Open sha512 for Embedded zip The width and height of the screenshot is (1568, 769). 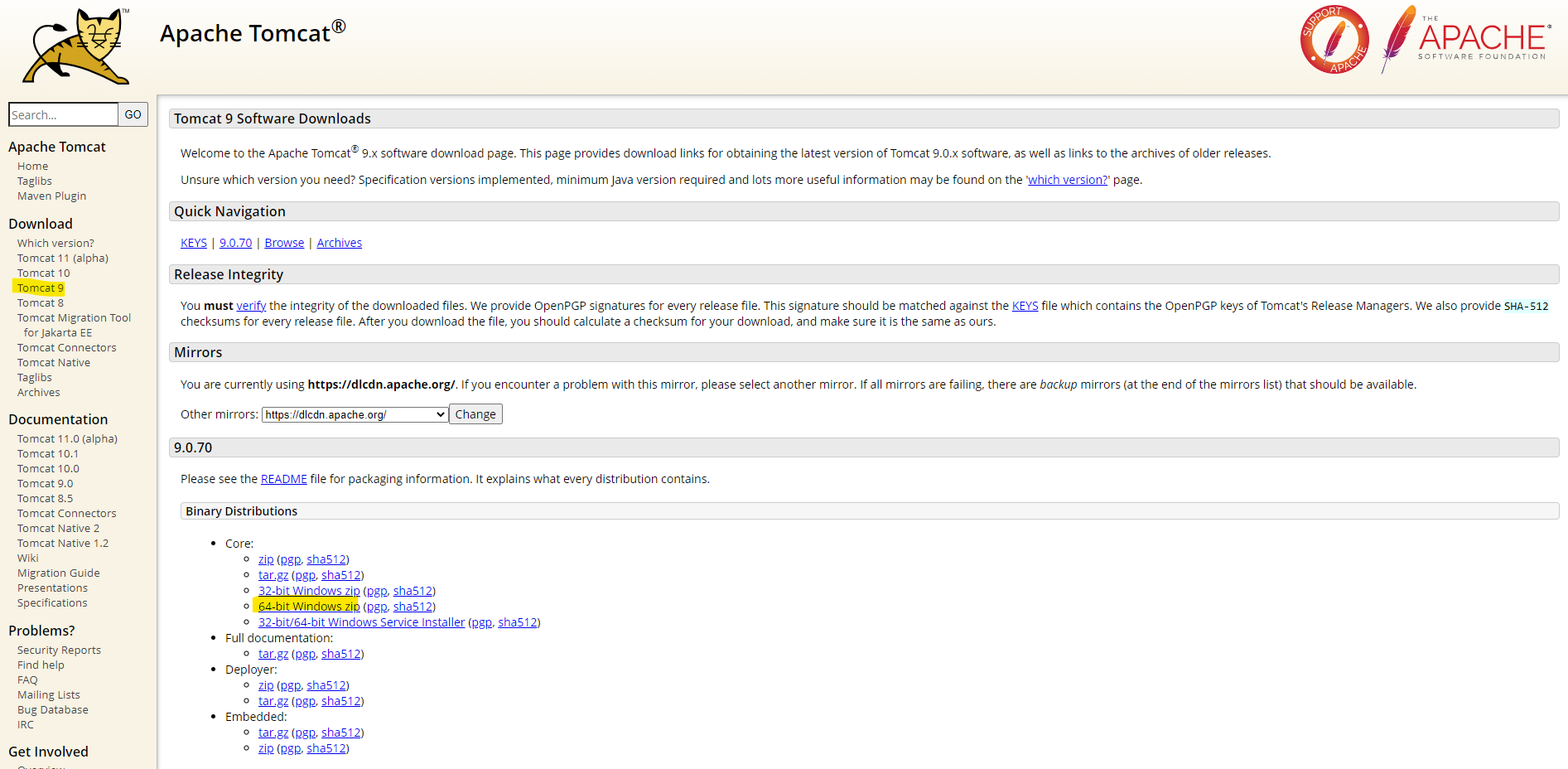pyautogui.click(x=326, y=748)
